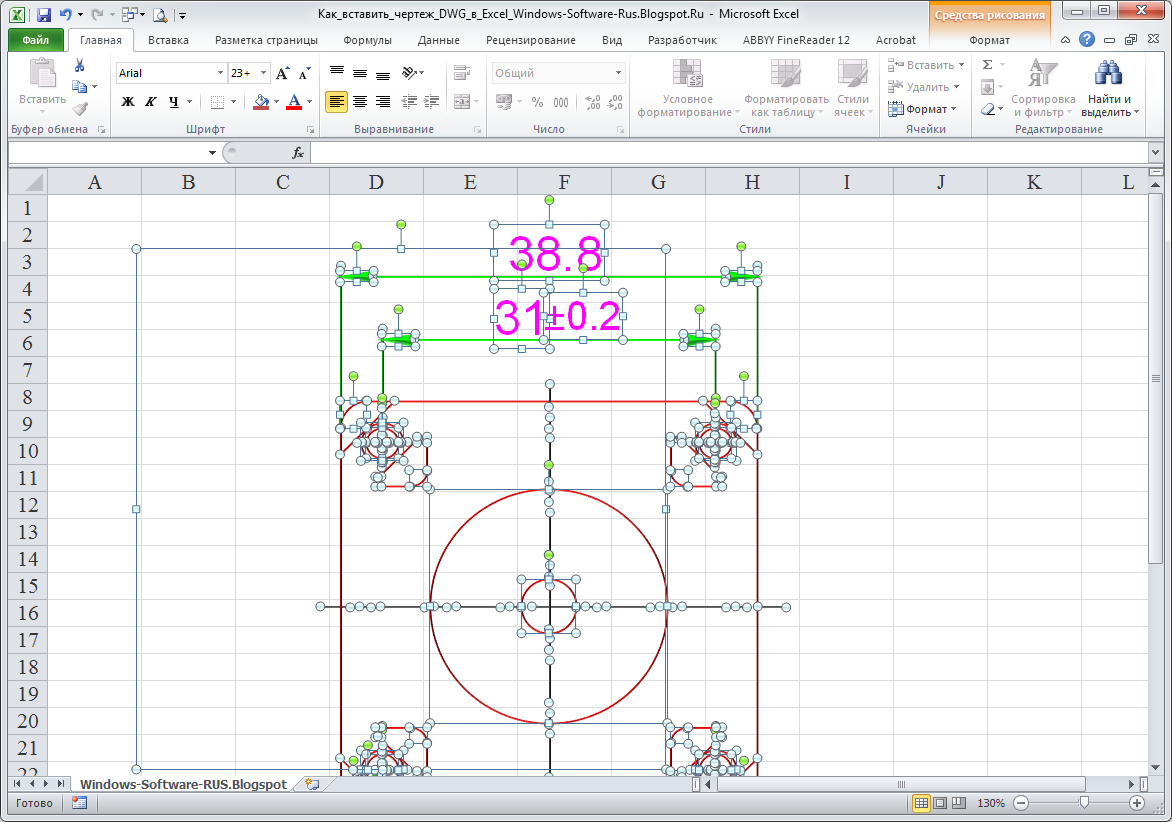
Task: Click the AutoSum sigma icon
Action: tap(987, 65)
